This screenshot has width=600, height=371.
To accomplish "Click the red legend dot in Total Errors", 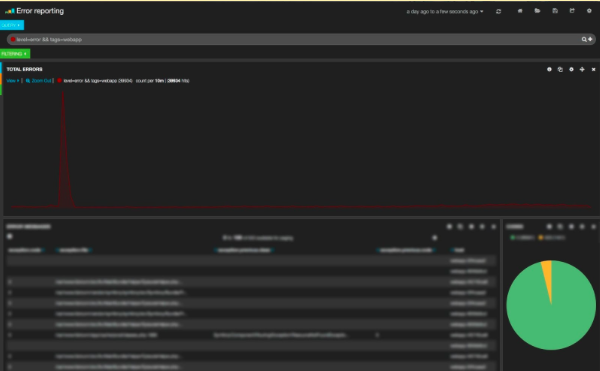I will [x=59, y=81].
